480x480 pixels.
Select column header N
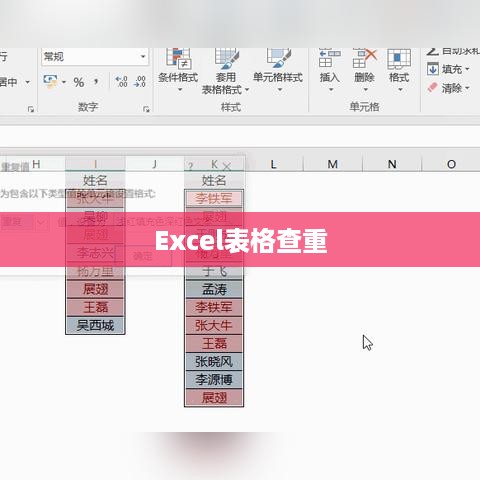click(x=392, y=164)
